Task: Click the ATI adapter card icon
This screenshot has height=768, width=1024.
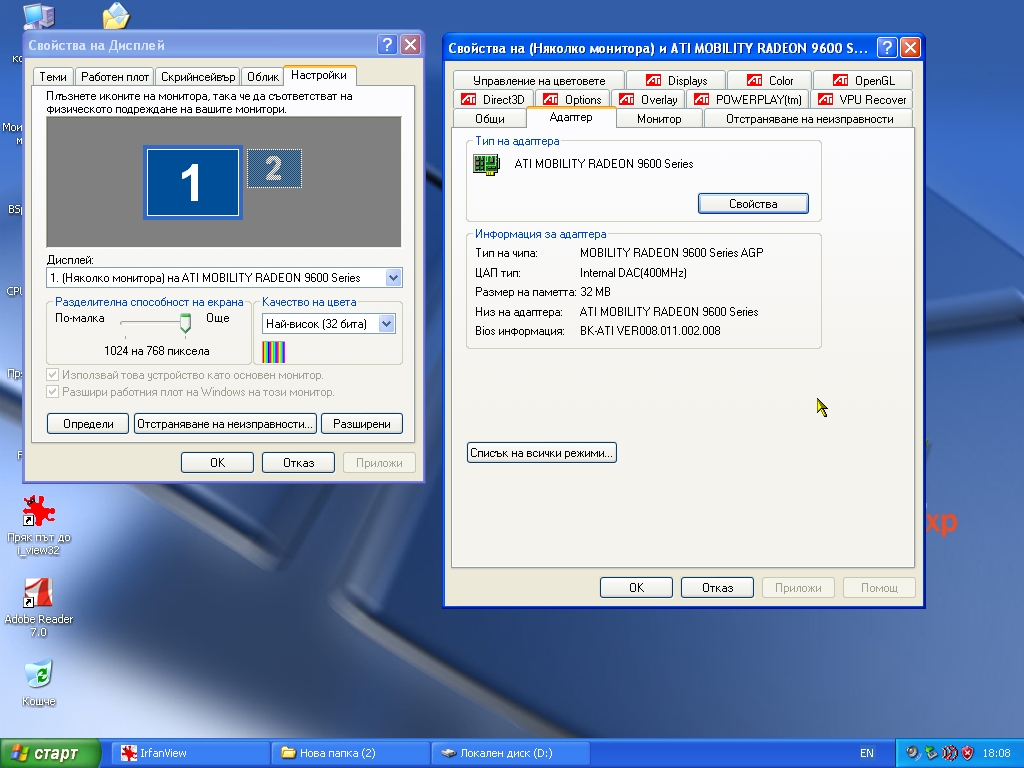Action: pos(487,165)
